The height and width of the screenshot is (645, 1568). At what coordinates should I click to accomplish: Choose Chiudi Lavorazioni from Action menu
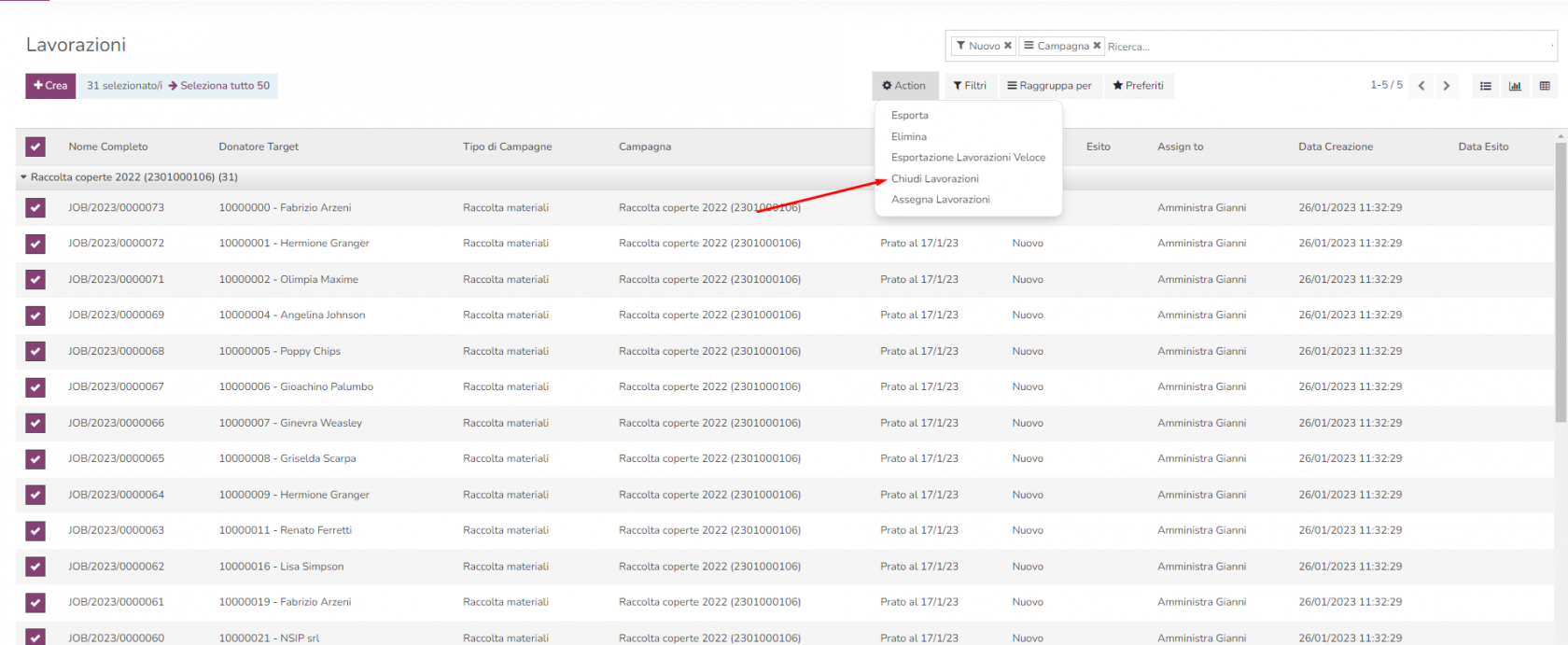934,178
